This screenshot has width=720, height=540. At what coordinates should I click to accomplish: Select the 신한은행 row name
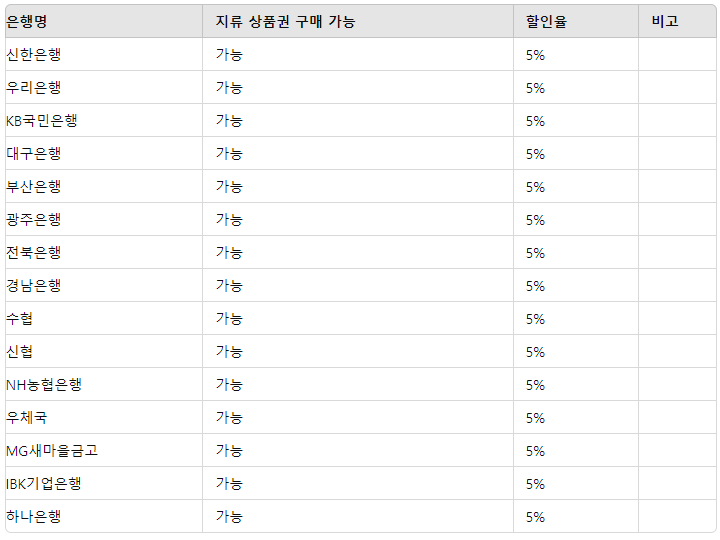point(34,55)
